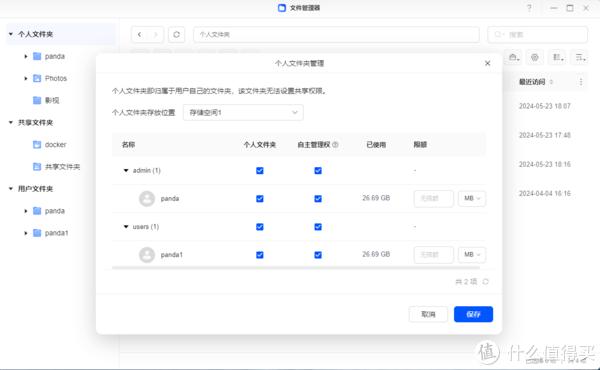
Task: Click the path address bar
Action: click(x=336, y=34)
